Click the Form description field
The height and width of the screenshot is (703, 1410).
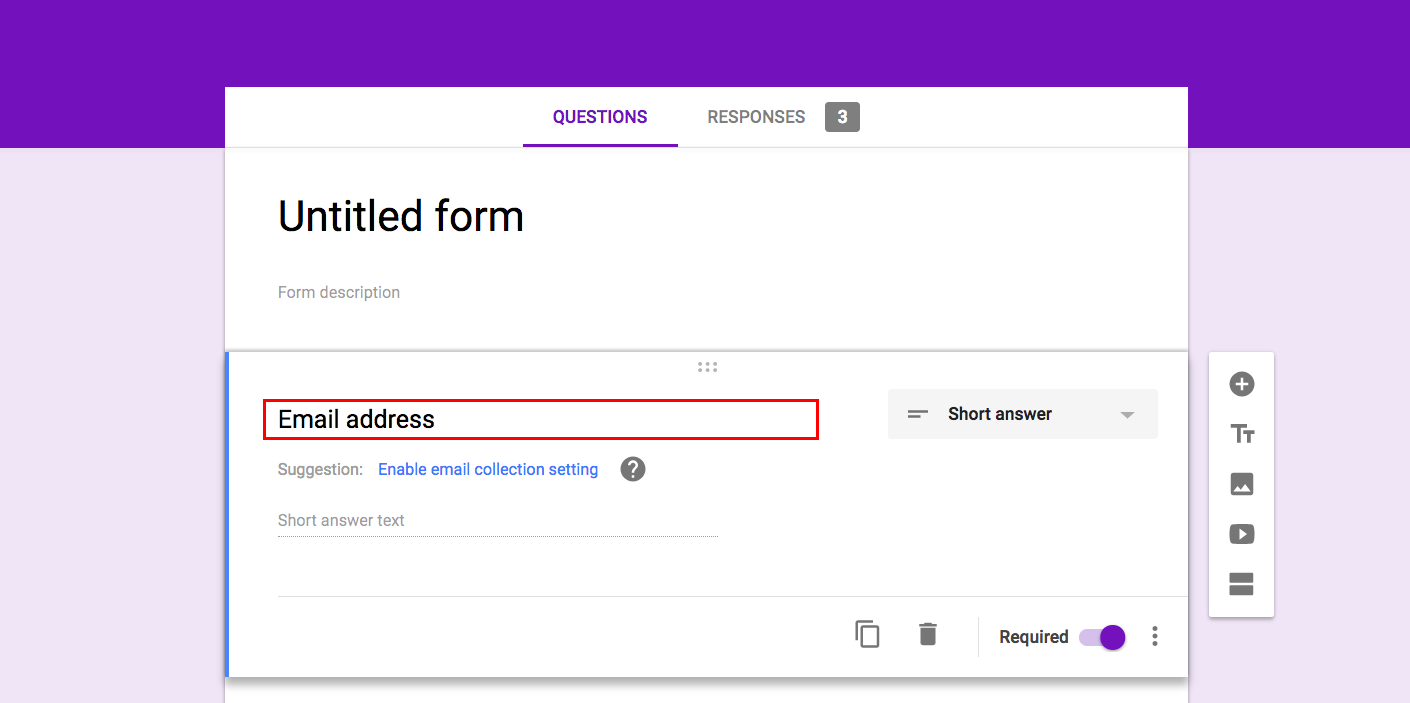[339, 292]
